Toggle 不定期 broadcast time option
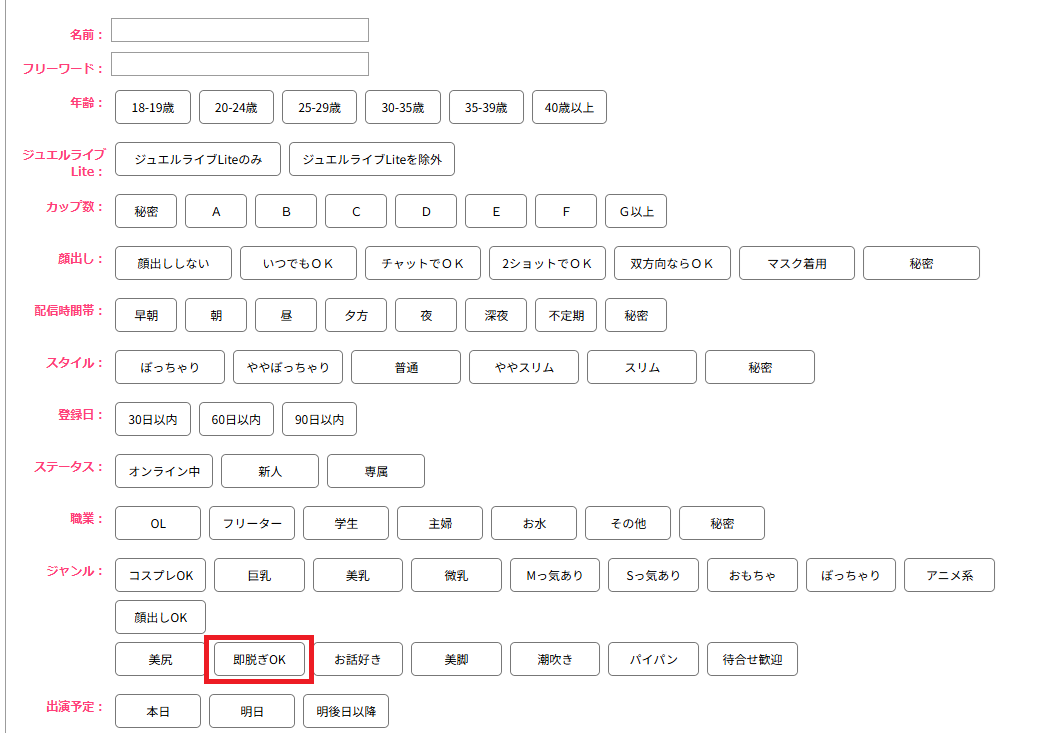This screenshot has width=1043, height=733. [566, 315]
